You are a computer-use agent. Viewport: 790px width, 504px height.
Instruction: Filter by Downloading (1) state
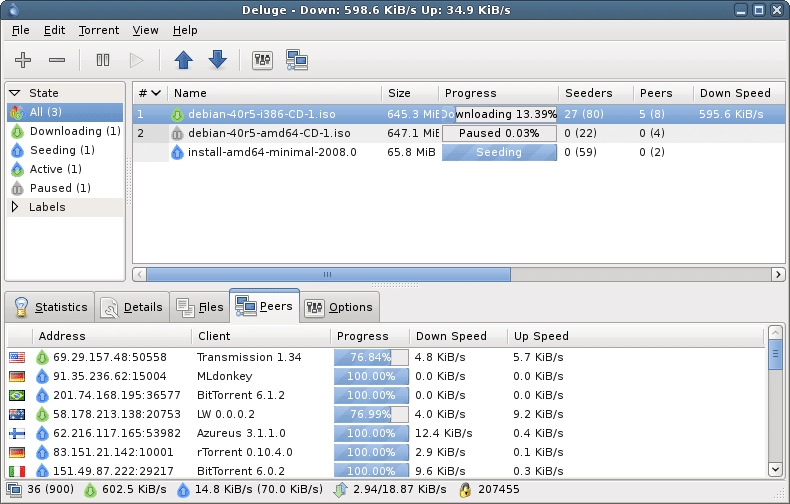tap(65, 131)
